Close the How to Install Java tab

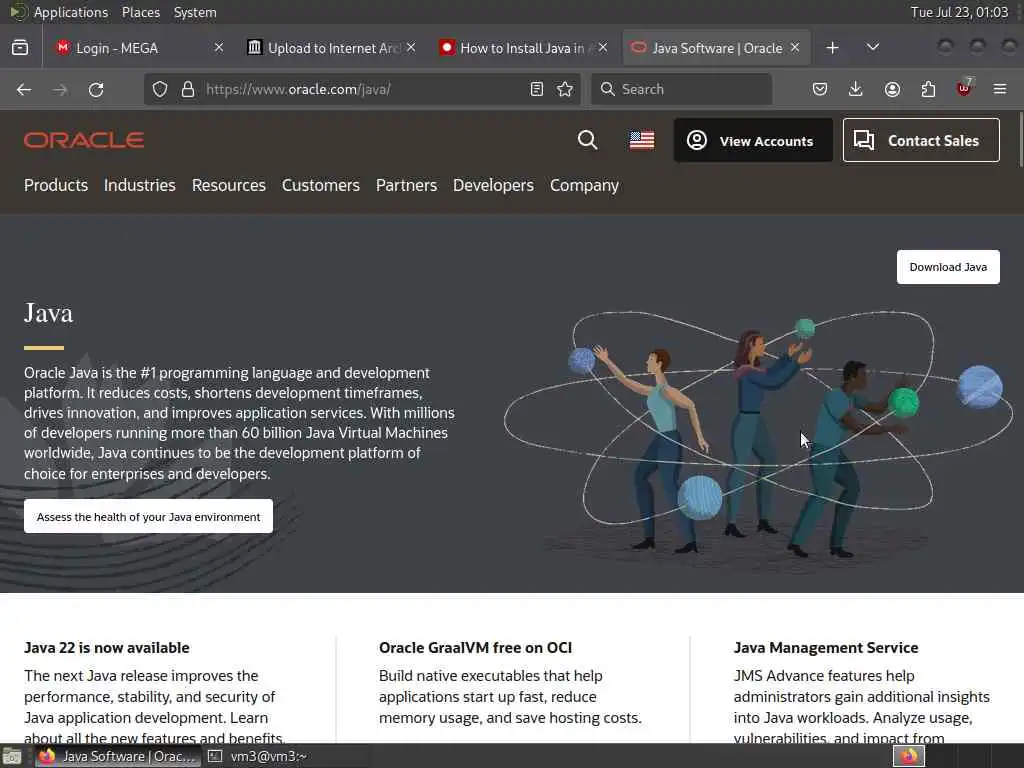[603, 48]
